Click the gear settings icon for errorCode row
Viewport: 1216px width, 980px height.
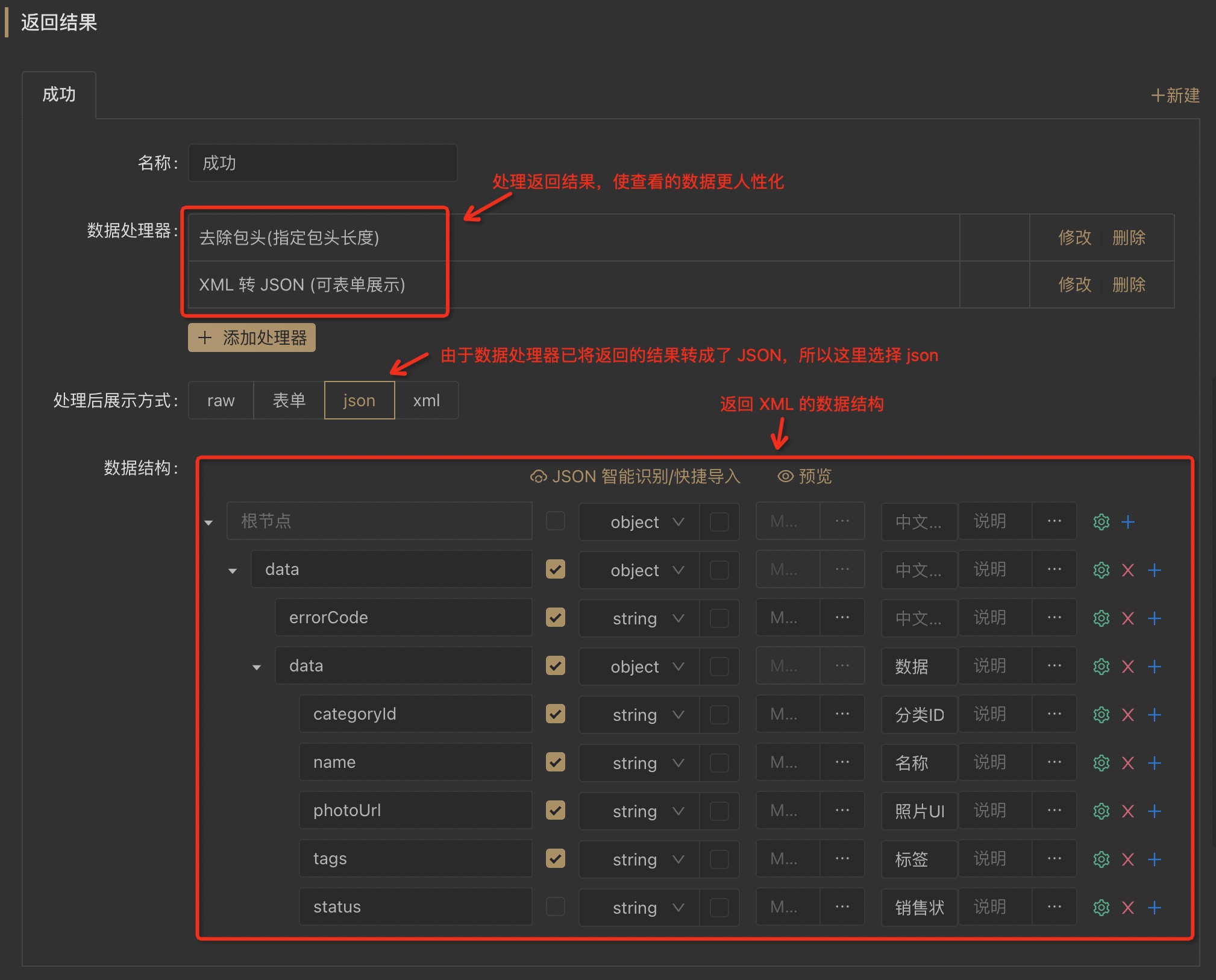pyautogui.click(x=1101, y=618)
